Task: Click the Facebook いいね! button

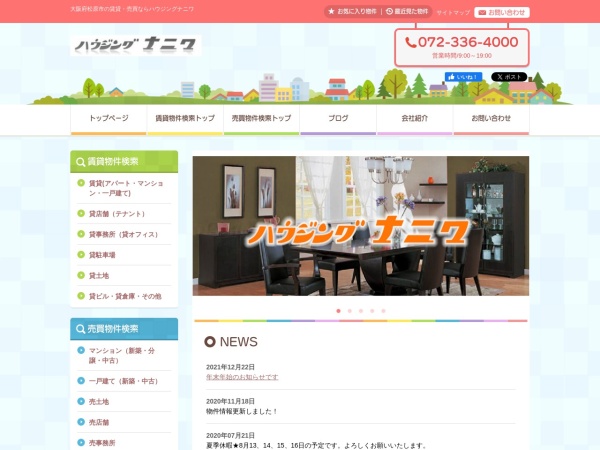Action: coord(463,77)
